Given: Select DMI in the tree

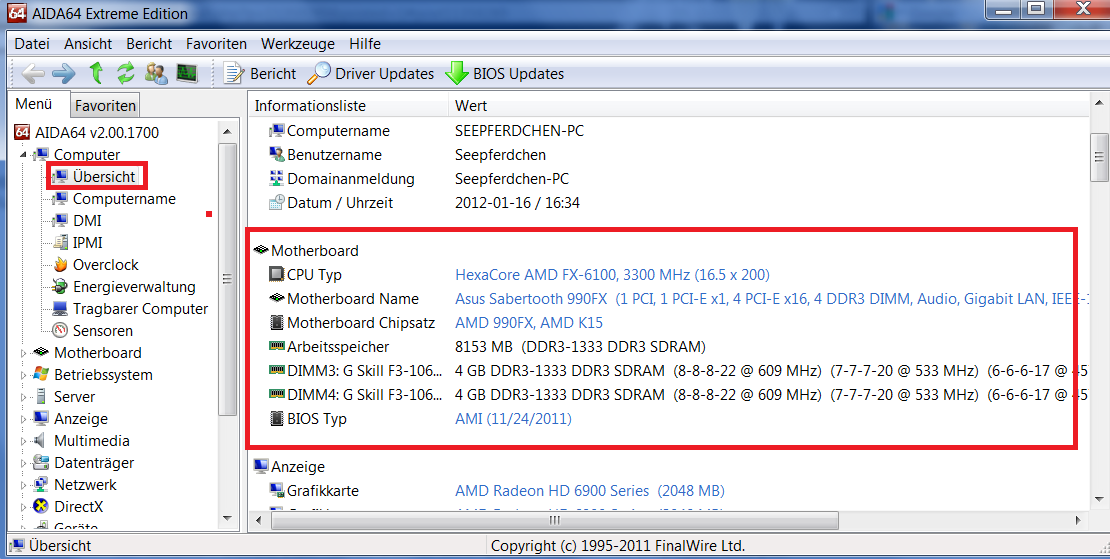Looking at the screenshot, I should pyautogui.click(x=87, y=221).
